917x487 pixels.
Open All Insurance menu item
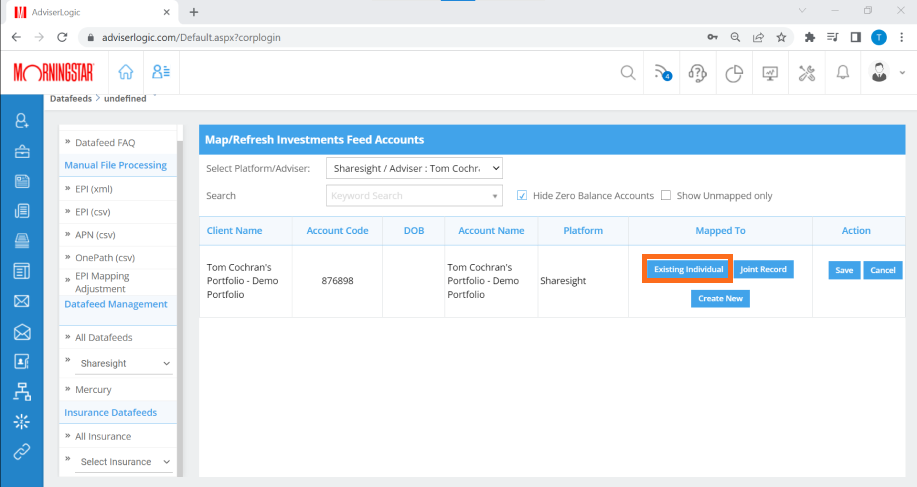point(103,436)
